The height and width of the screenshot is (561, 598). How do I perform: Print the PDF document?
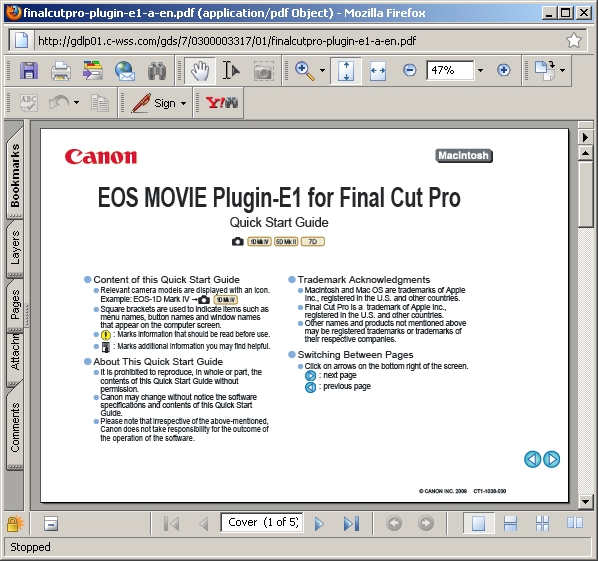[x=61, y=71]
